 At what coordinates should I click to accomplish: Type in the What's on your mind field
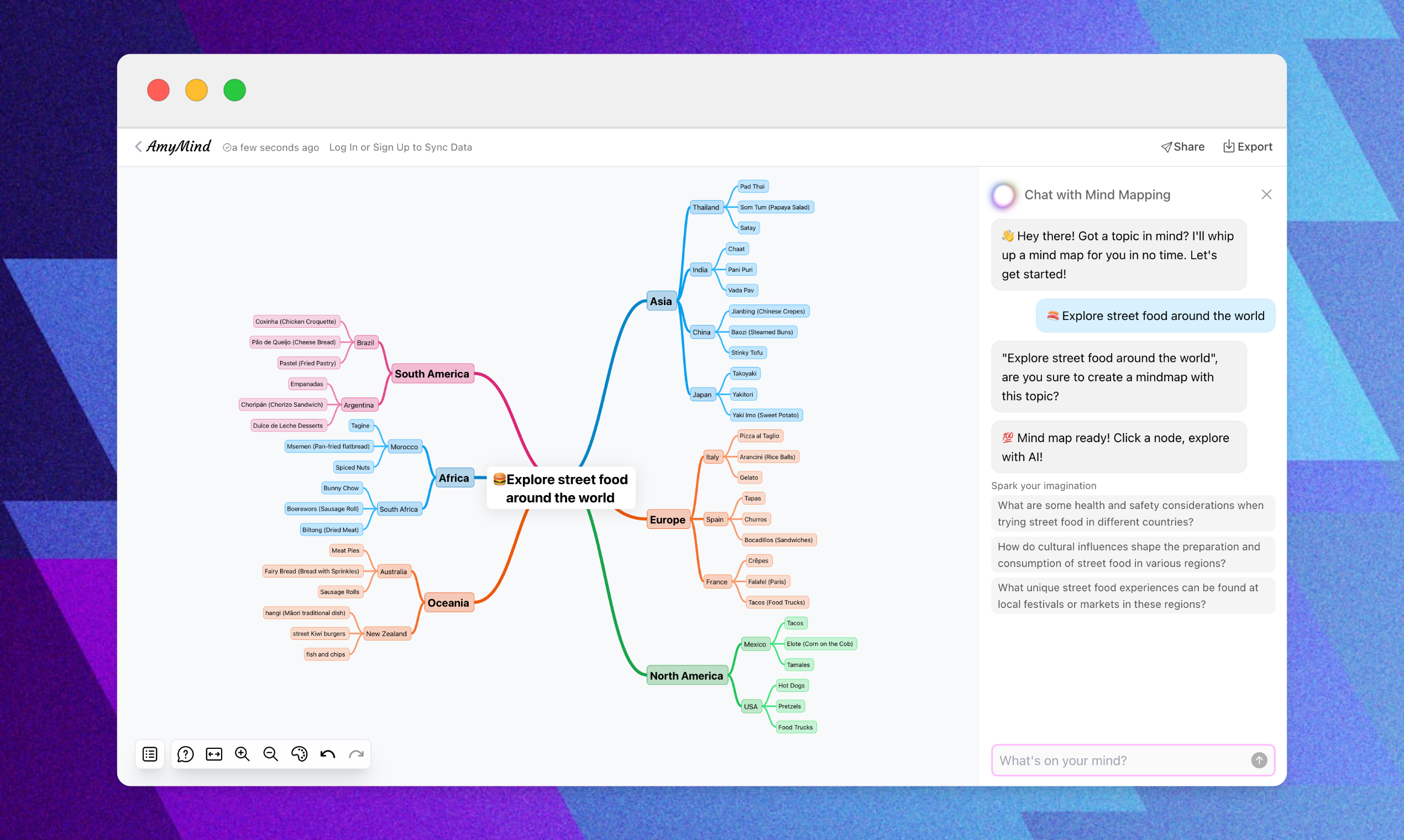1121,760
